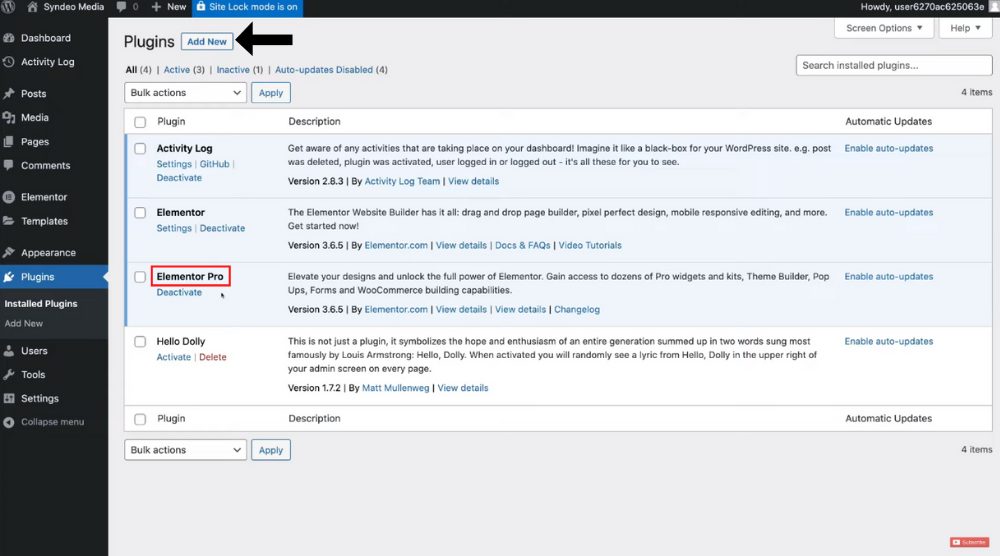The image size is (1000, 556).
Task: Deactivate the Elementor Pro plugin
Action: coord(179,292)
